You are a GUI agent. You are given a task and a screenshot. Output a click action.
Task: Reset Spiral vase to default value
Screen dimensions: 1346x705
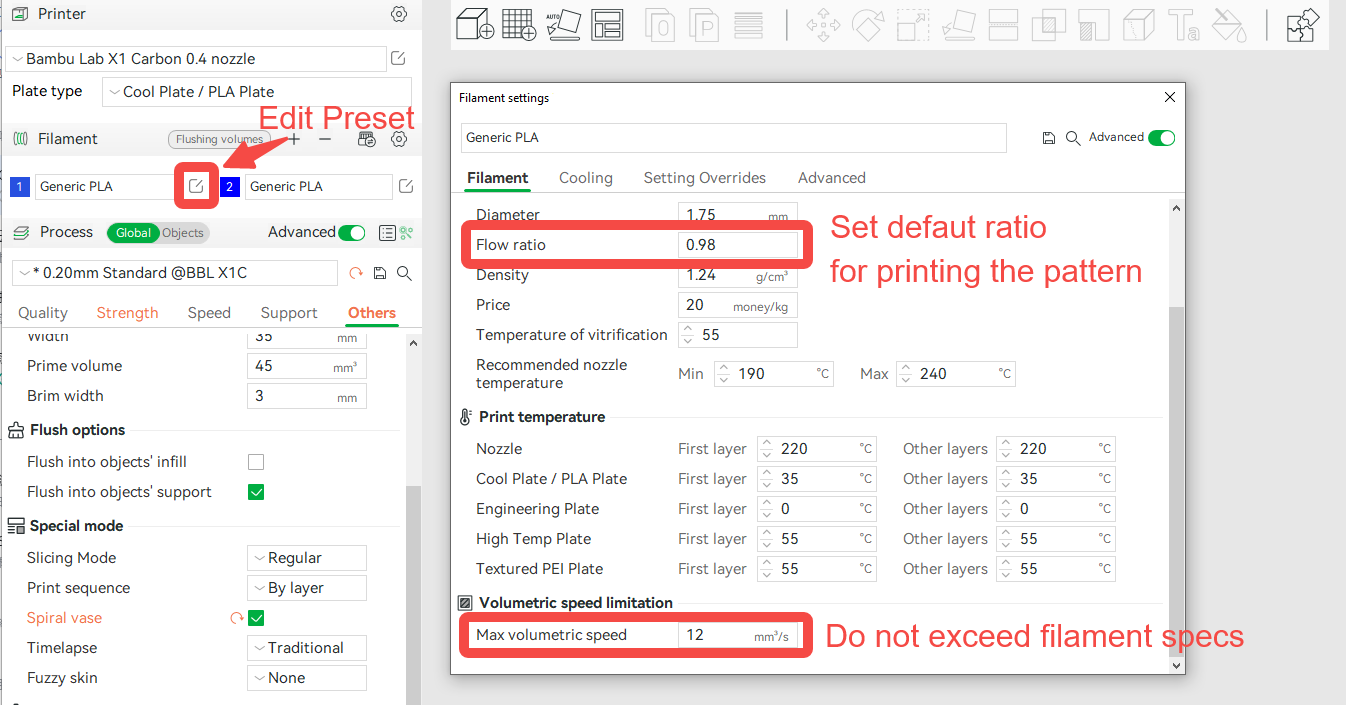(x=237, y=618)
